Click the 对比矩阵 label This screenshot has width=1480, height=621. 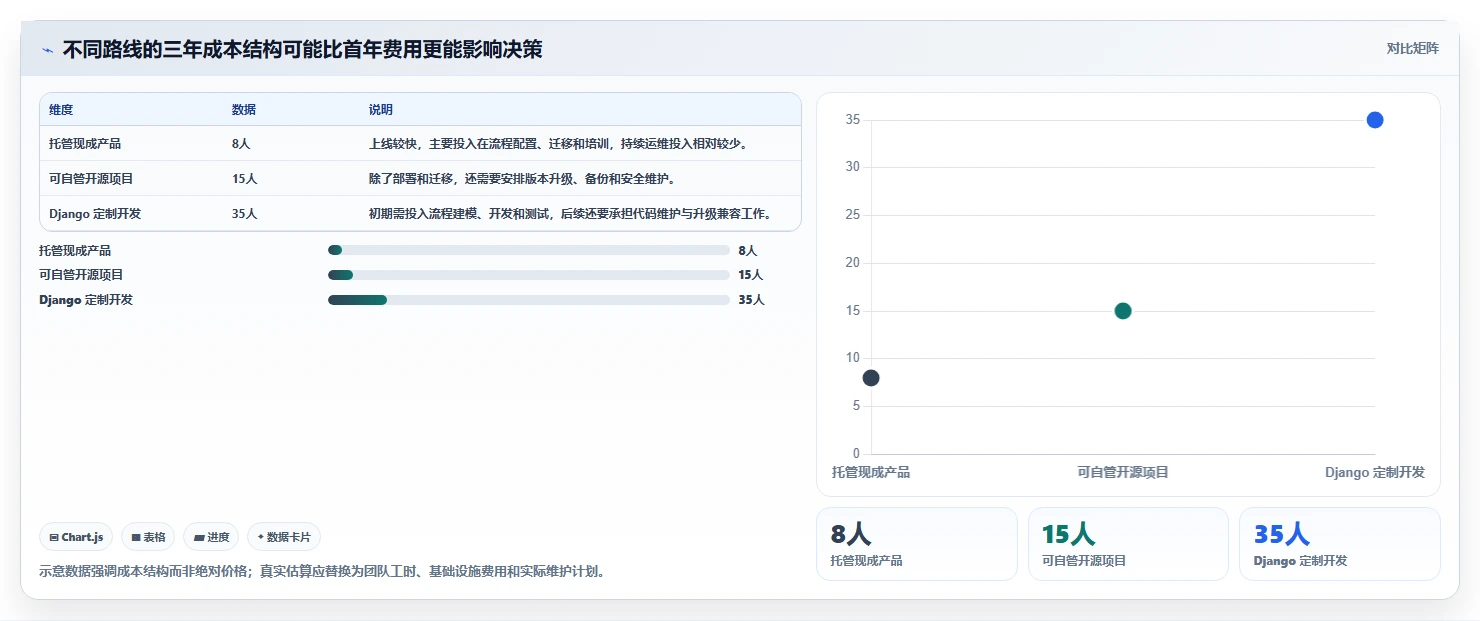click(x=1413, y=48)
